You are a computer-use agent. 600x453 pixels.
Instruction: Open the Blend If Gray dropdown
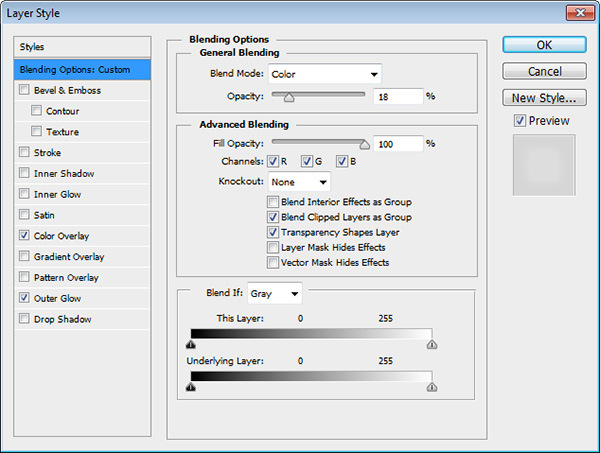(x=275, y=294)
